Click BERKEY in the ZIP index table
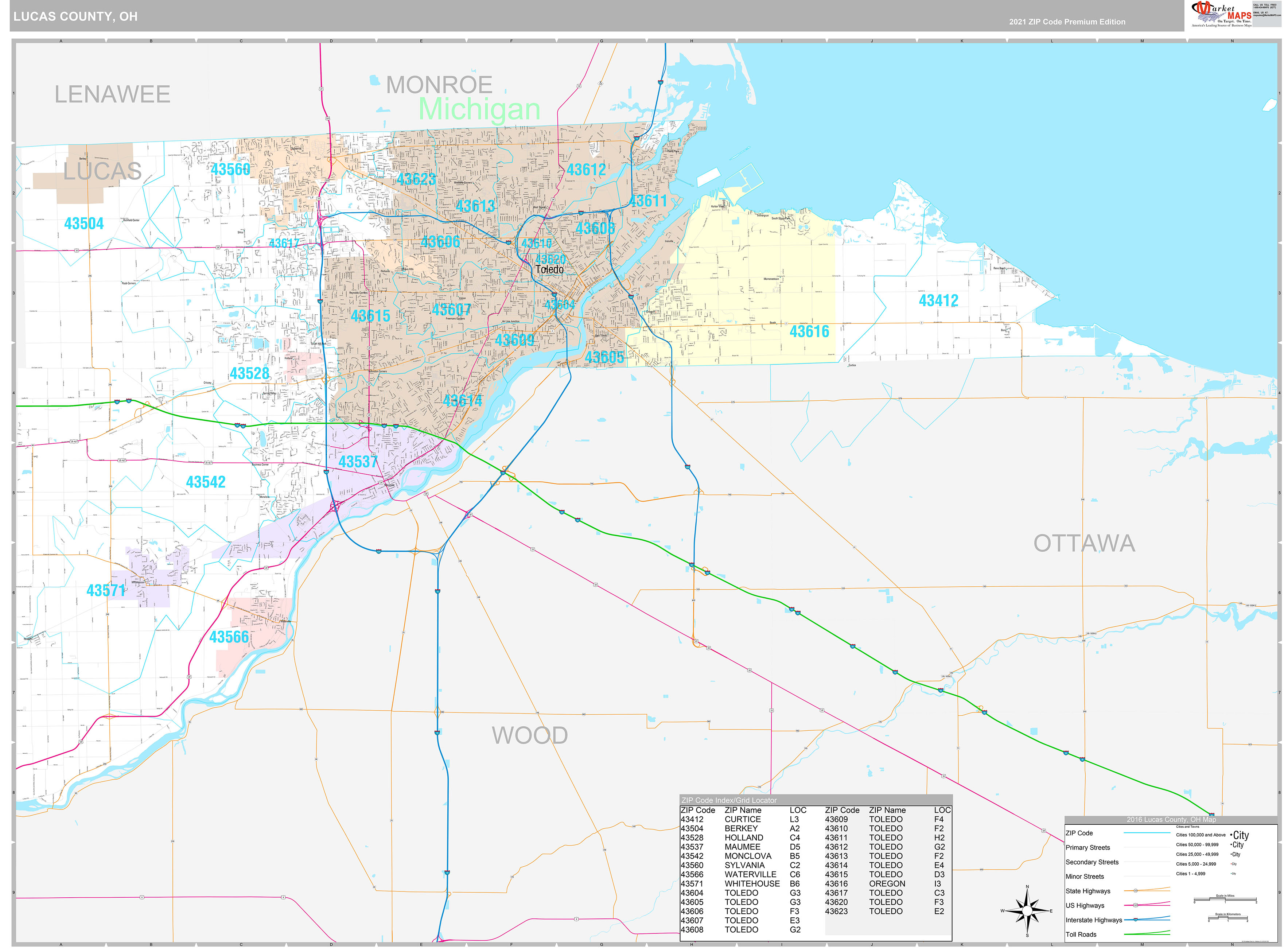The height and width of the screenshot is (948, 1288). (741, 829)
